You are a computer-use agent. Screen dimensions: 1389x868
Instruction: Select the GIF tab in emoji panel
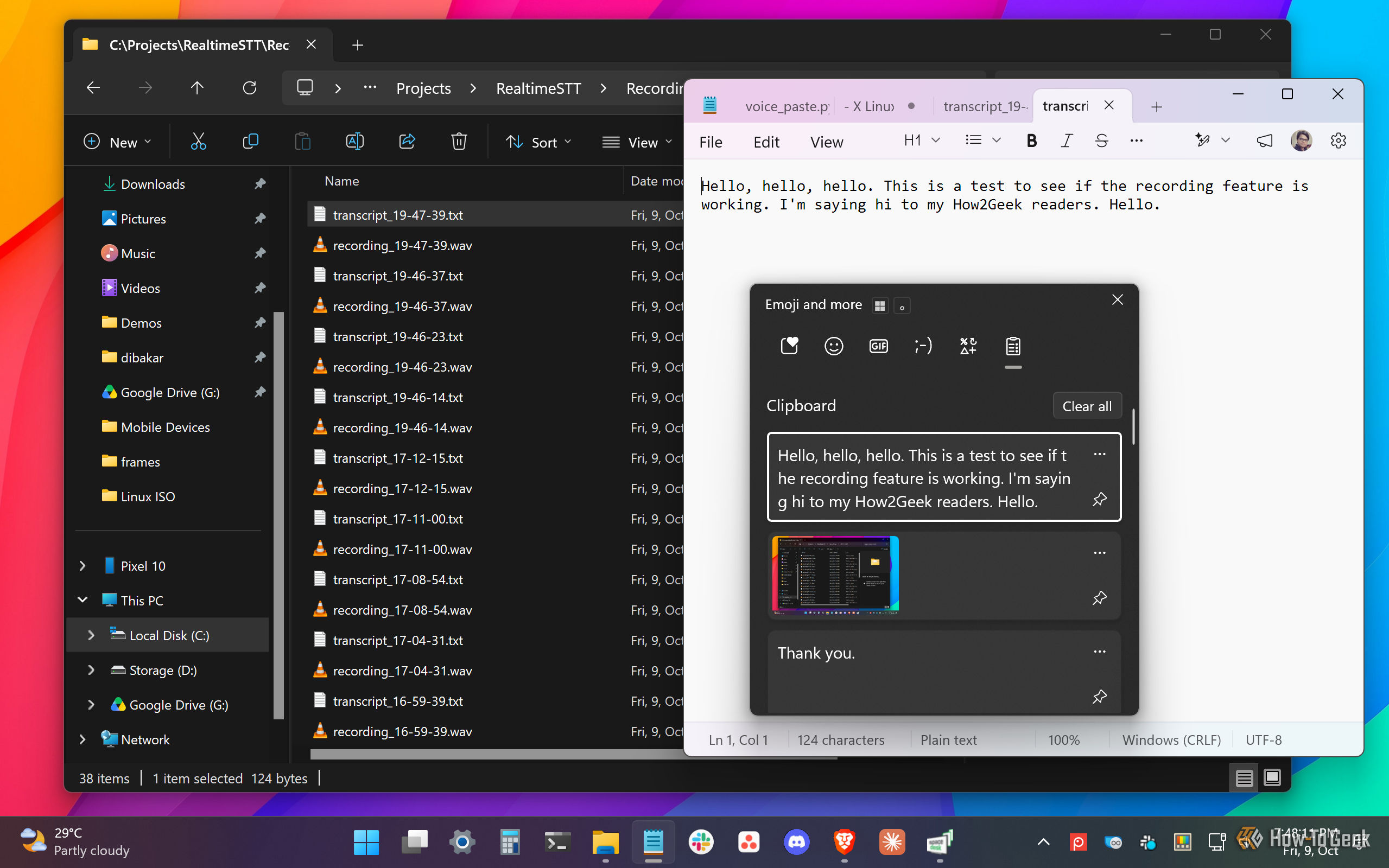(x=879, y=346)
